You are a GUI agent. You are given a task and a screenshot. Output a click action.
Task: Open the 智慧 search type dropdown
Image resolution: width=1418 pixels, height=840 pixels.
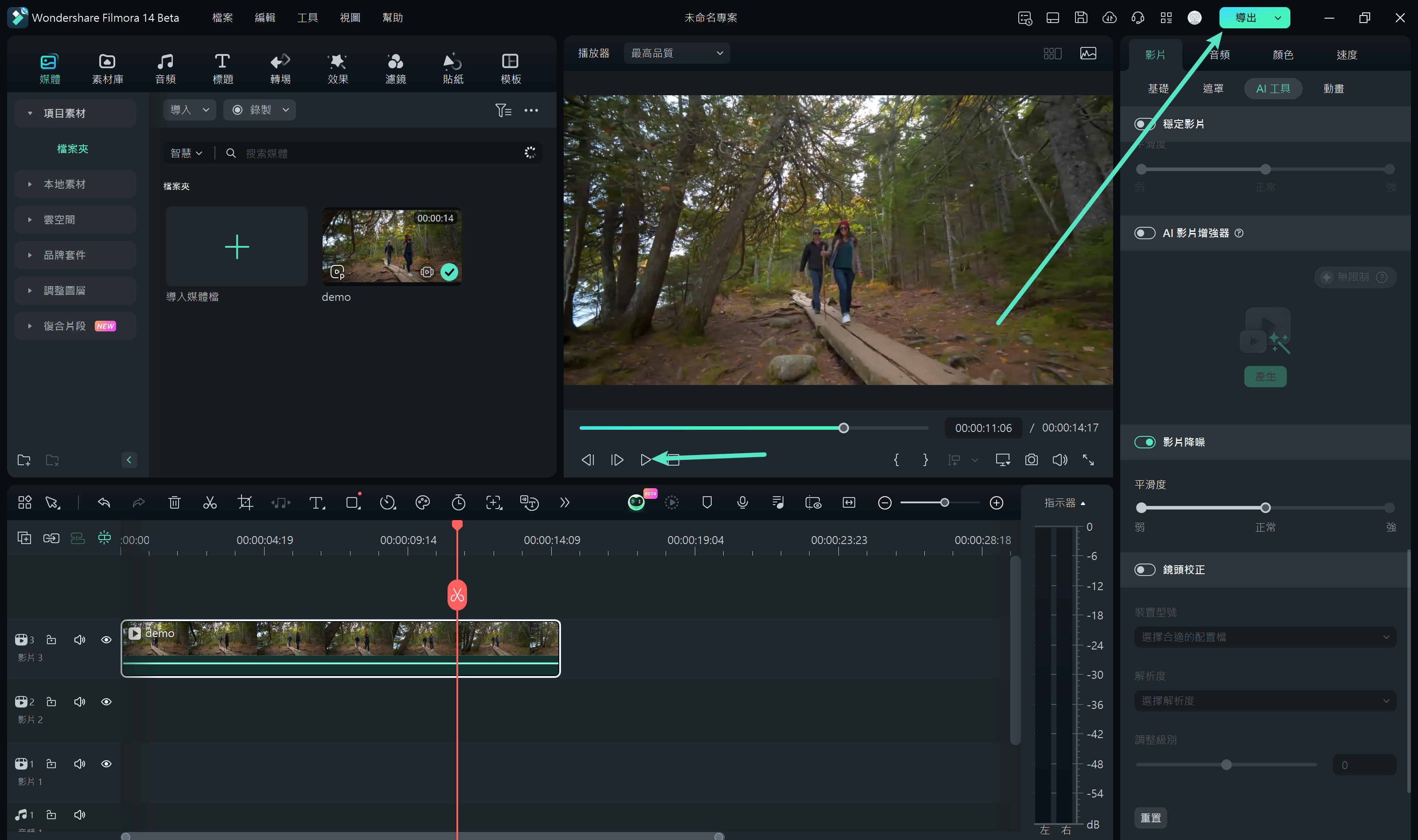click(186, 153)
